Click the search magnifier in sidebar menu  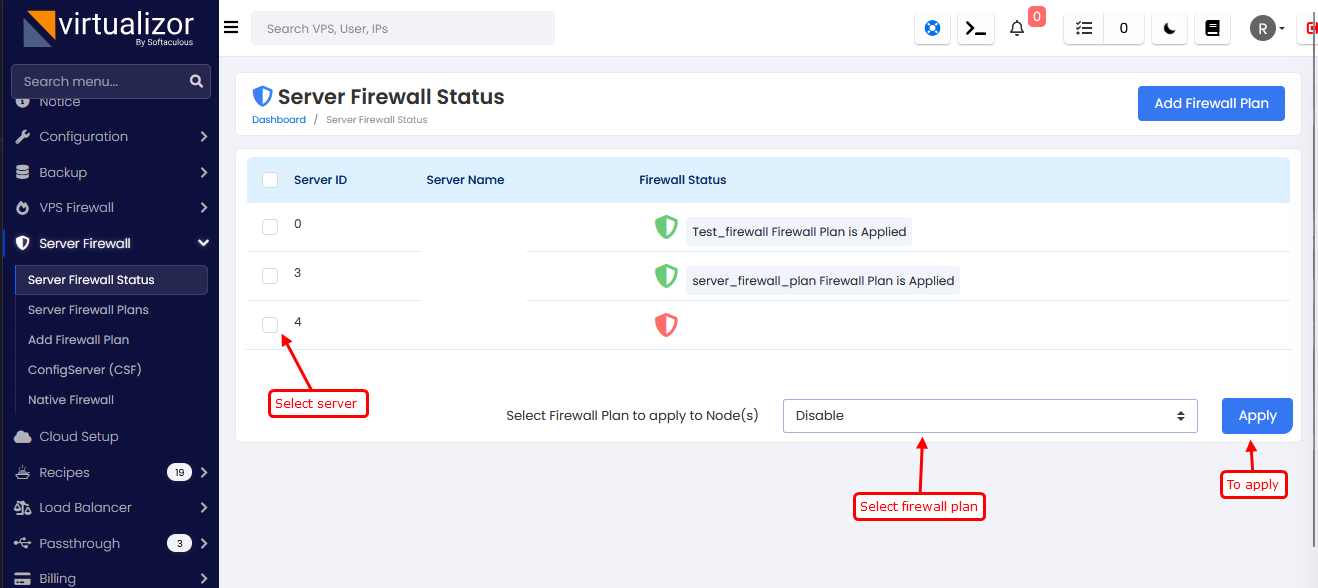196,82
